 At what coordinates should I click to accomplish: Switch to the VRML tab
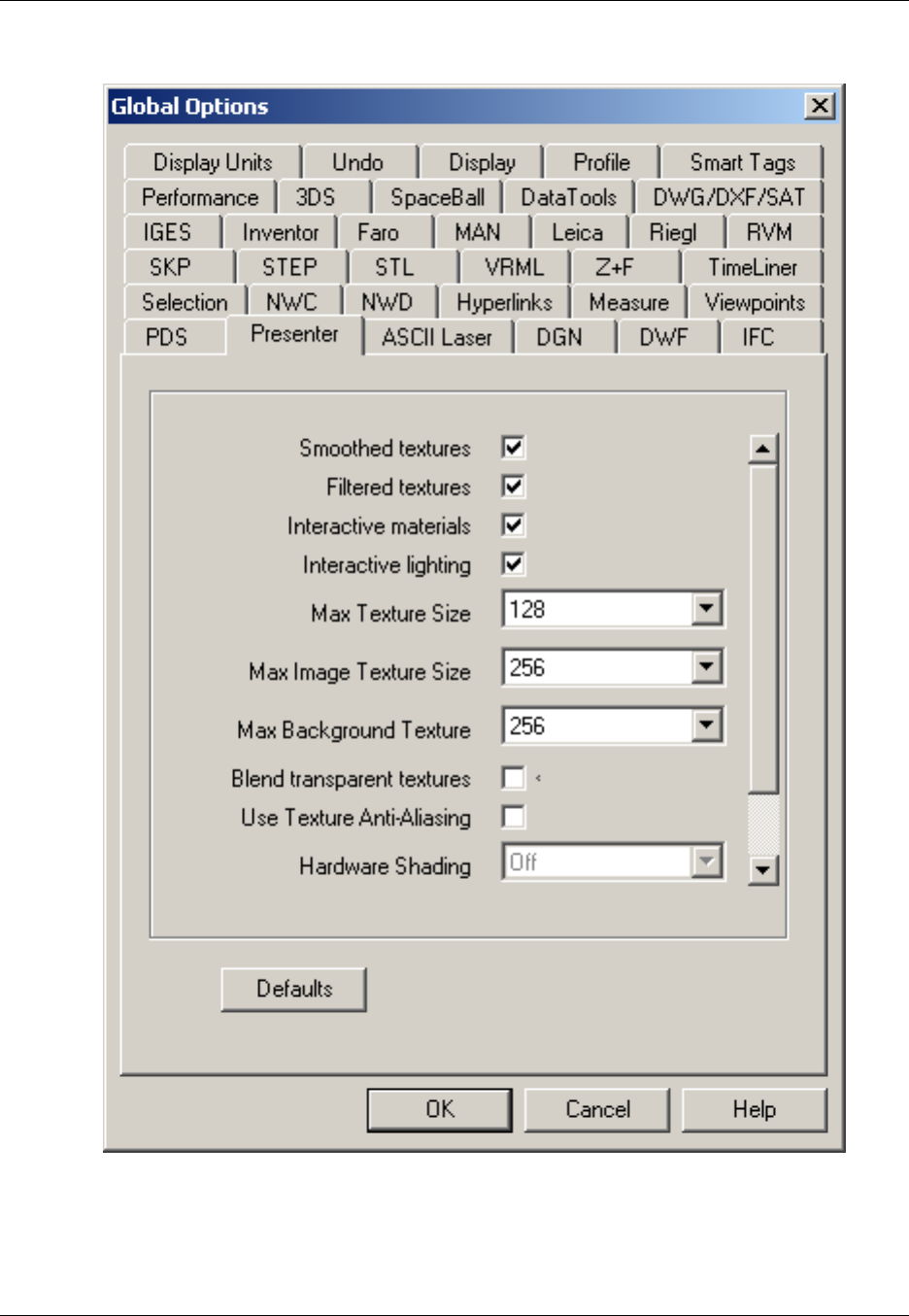515,267
